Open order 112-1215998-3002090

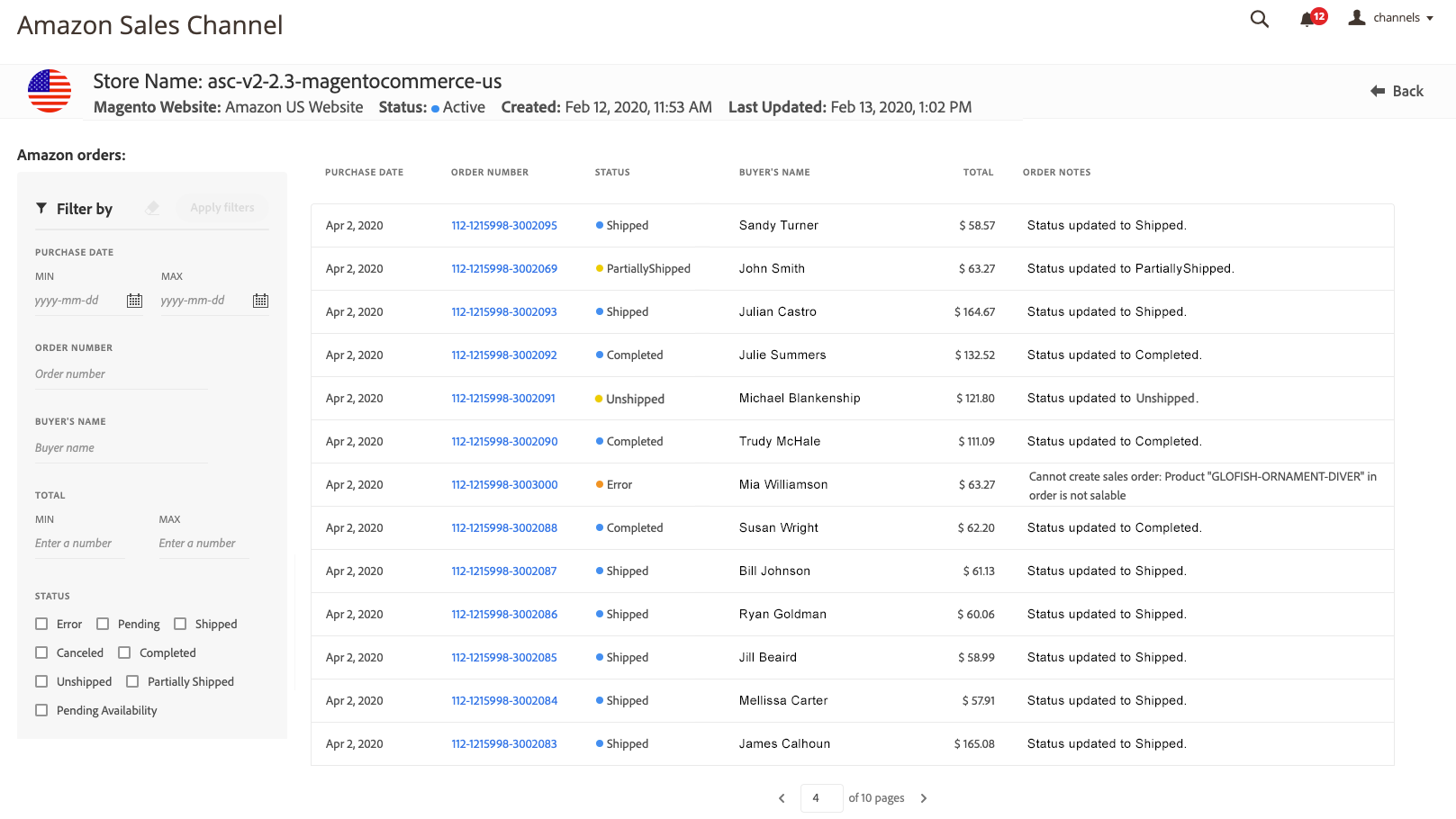(504, 442)
